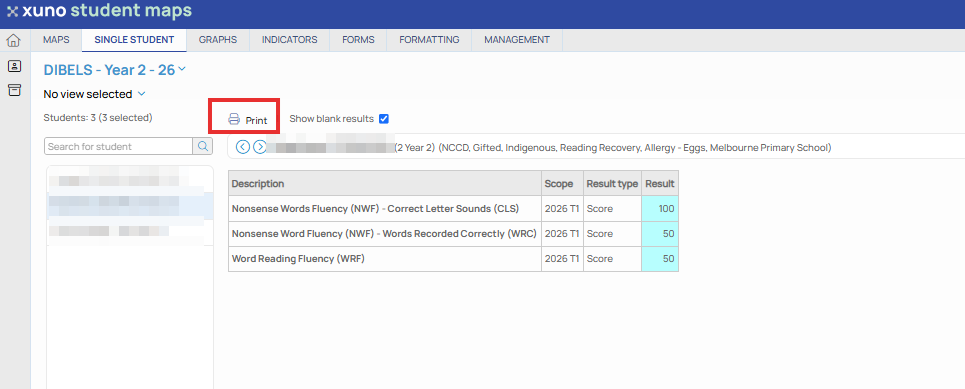Viewport: 965px width, 389px height.
Task: Click the Words Recorded Correctly (WRC) description
Action: pyautogui.click(x=384, y=234)
